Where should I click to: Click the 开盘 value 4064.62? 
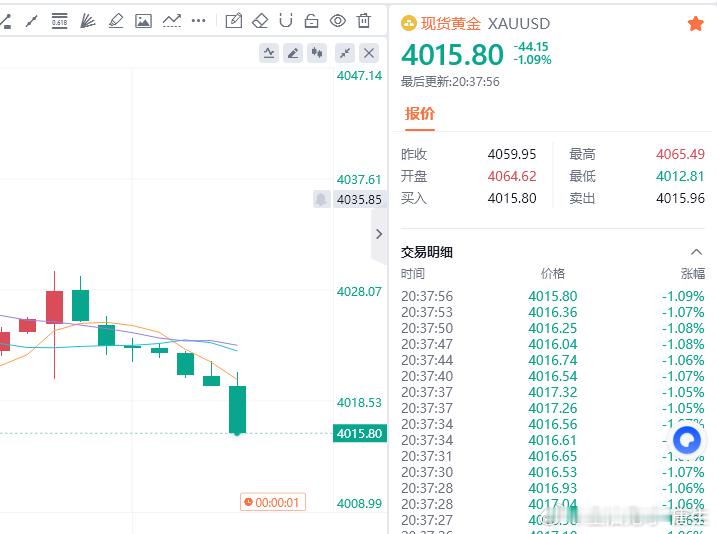click(x=512, y=176)
